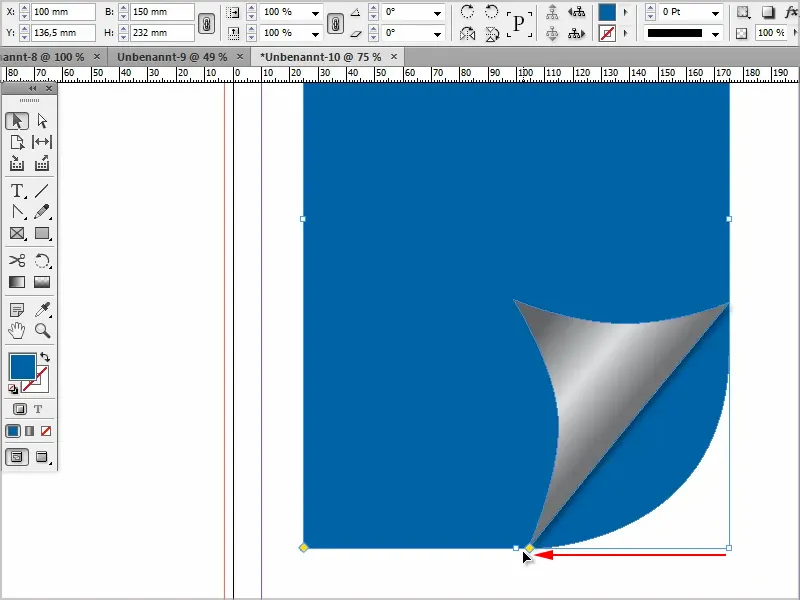Choose the Rectangle tool
Screen dimensions: 800x600
click(42, 234)
